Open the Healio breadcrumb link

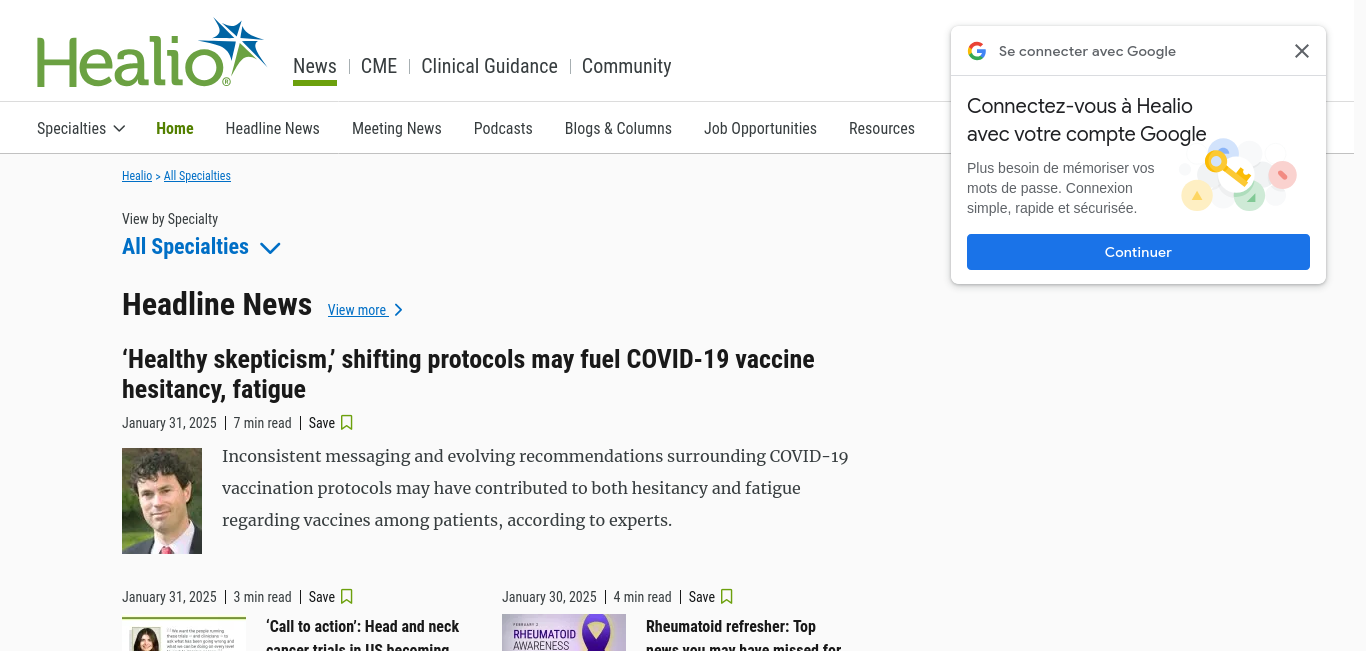pos(137,176)
